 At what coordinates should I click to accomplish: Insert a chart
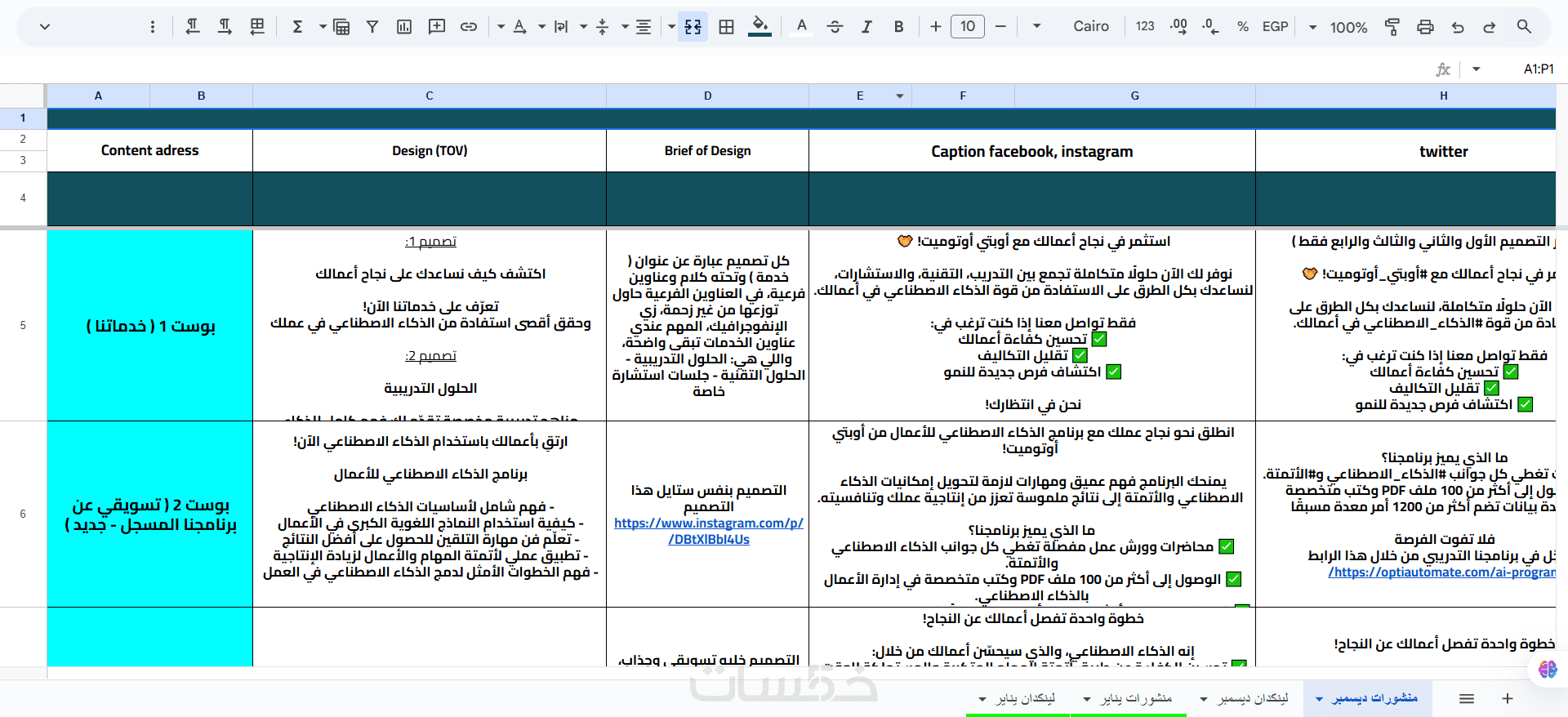tap(404, 27)
